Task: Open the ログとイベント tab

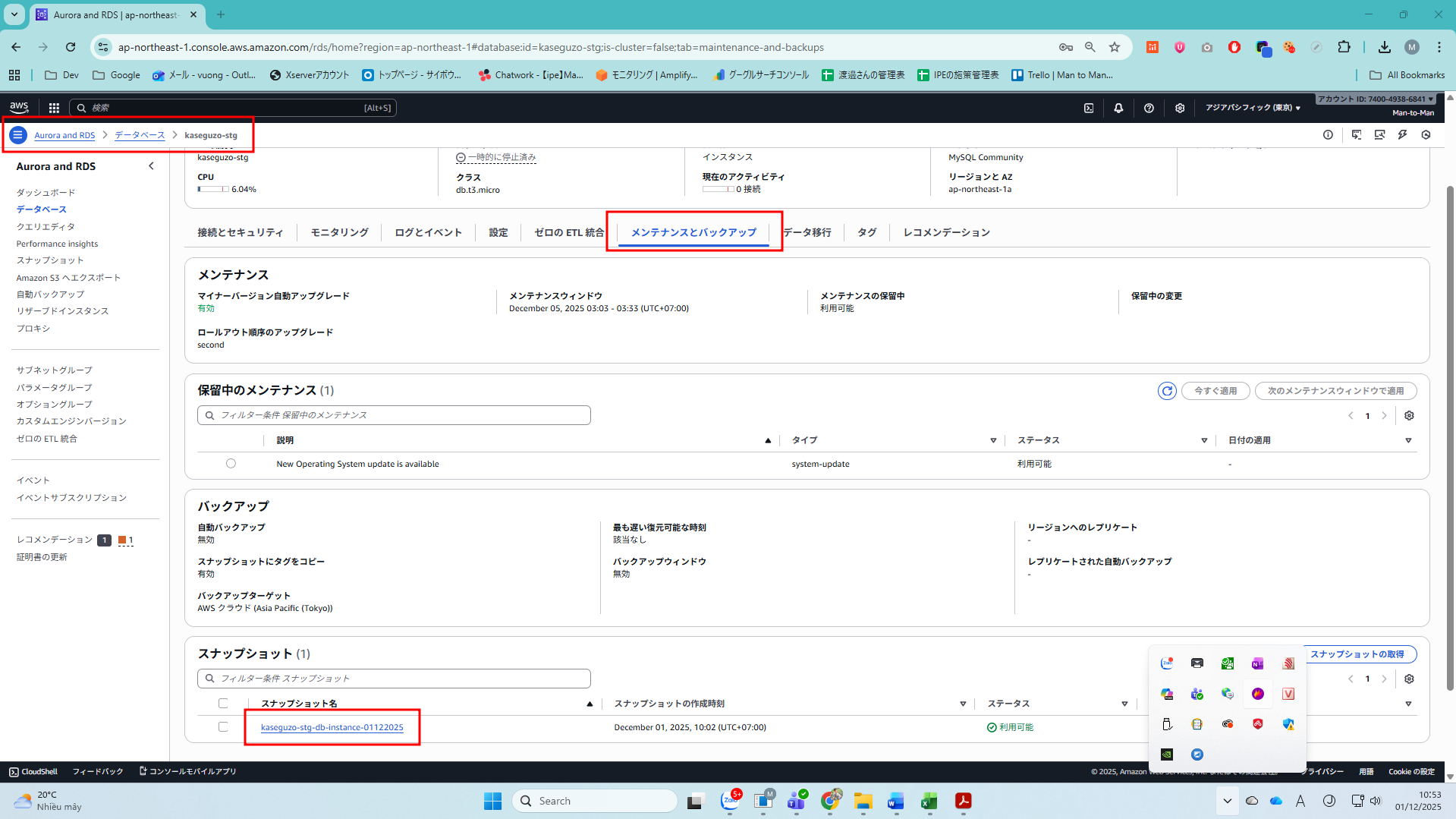Action: coord(428,232)
